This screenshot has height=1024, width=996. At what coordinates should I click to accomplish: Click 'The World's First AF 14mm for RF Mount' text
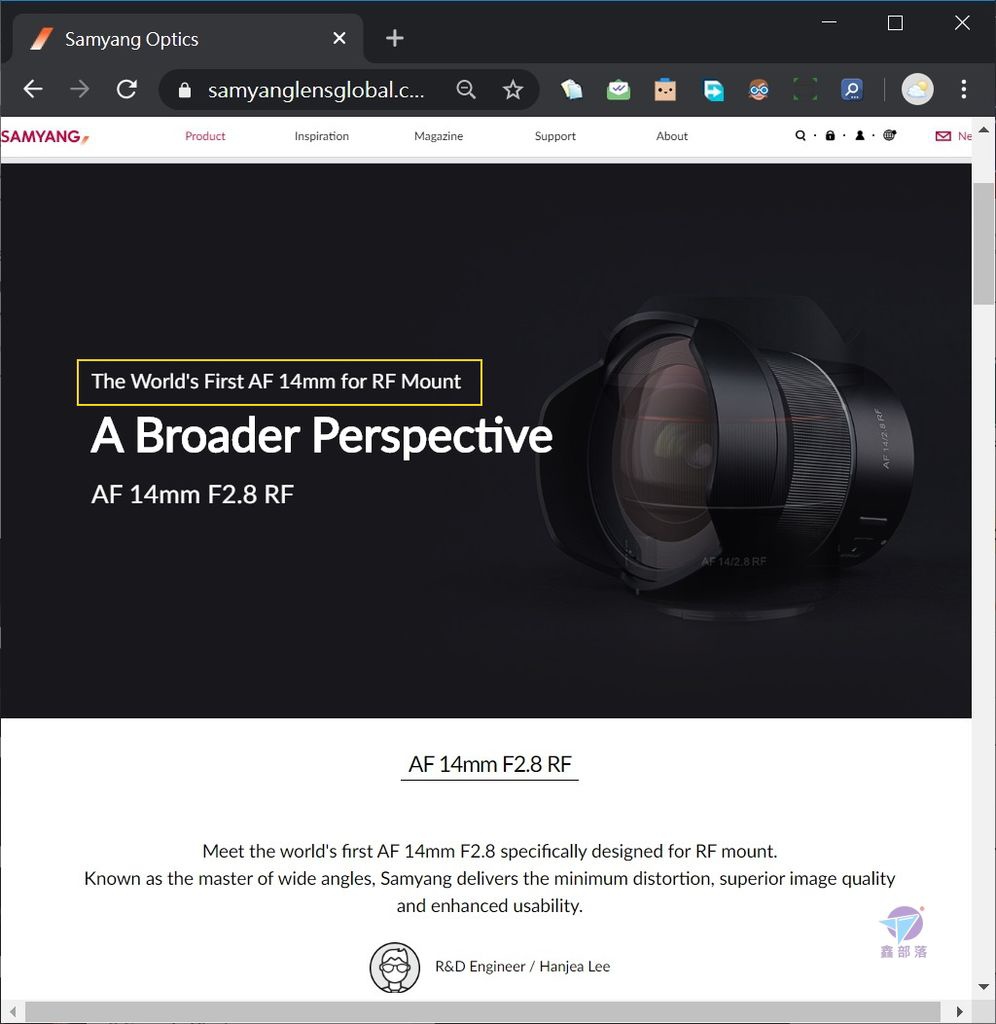[276, 381]
